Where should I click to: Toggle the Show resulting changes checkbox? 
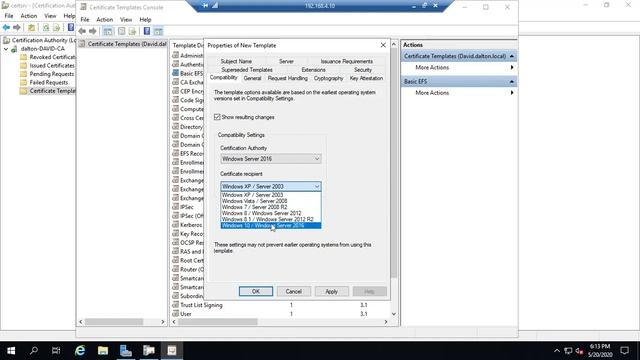coord(217,117)
